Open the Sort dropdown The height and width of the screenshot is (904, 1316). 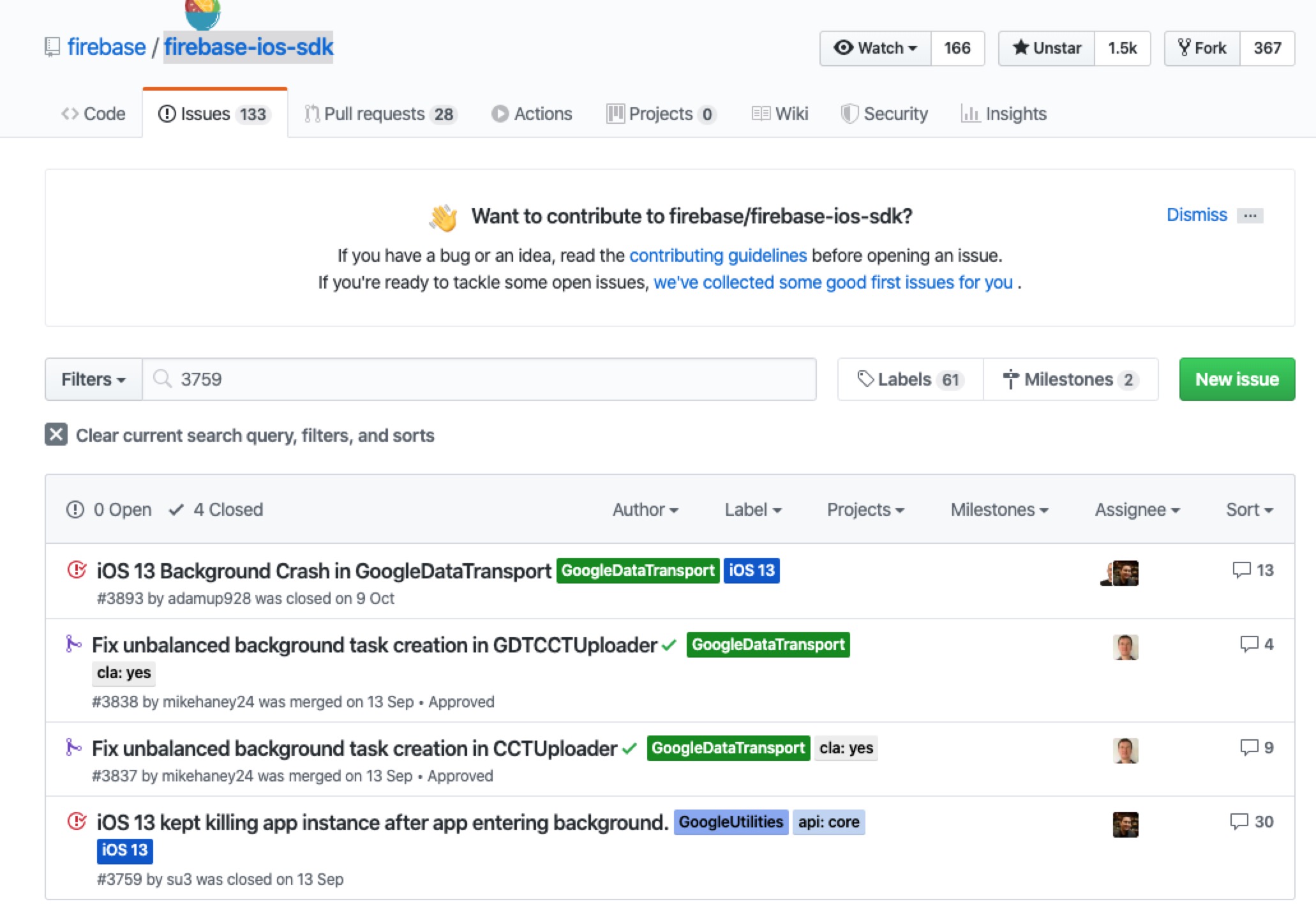click(1250, 509)
